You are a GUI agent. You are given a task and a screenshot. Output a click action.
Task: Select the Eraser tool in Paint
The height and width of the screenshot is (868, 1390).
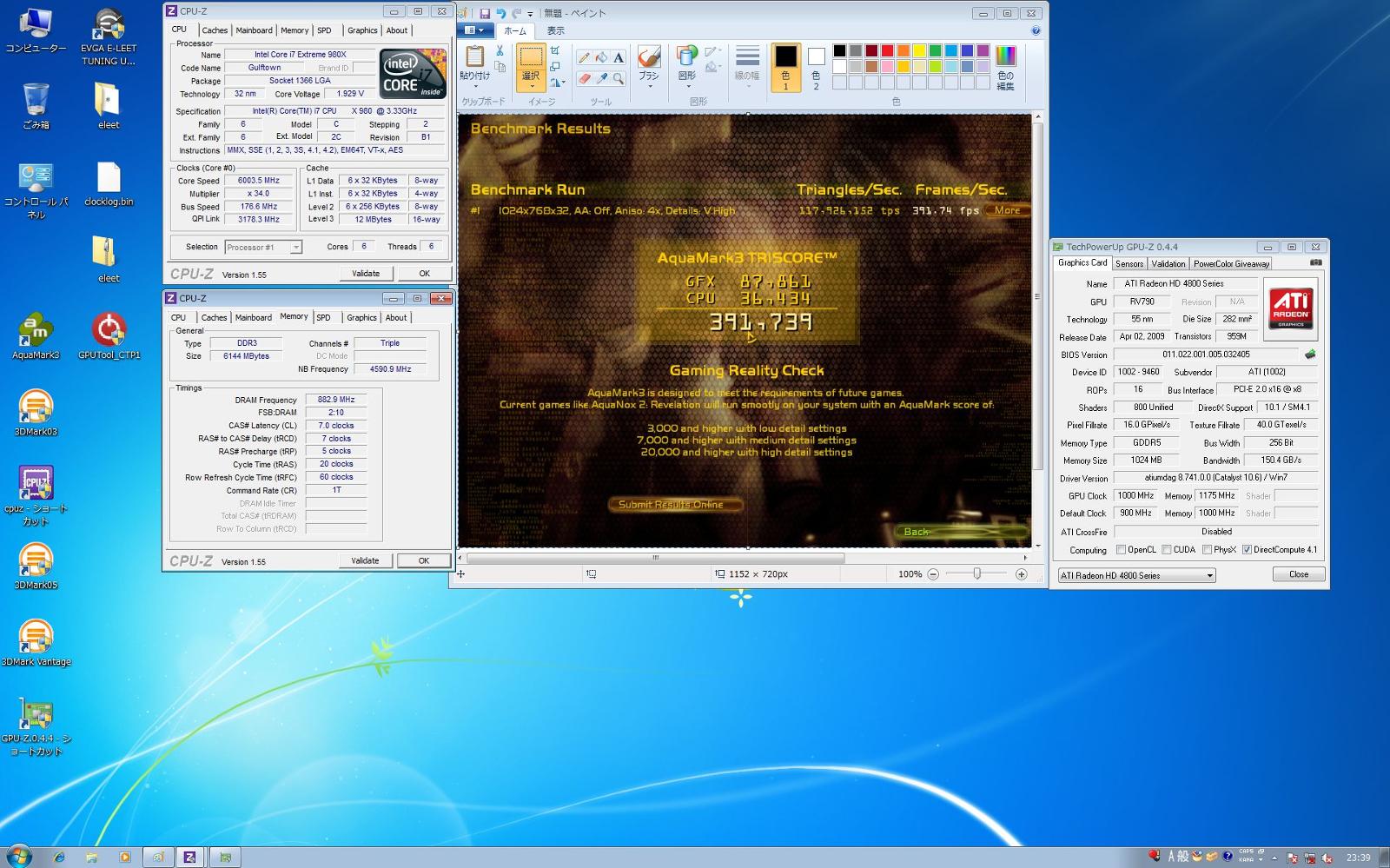(x=584, y=78)
